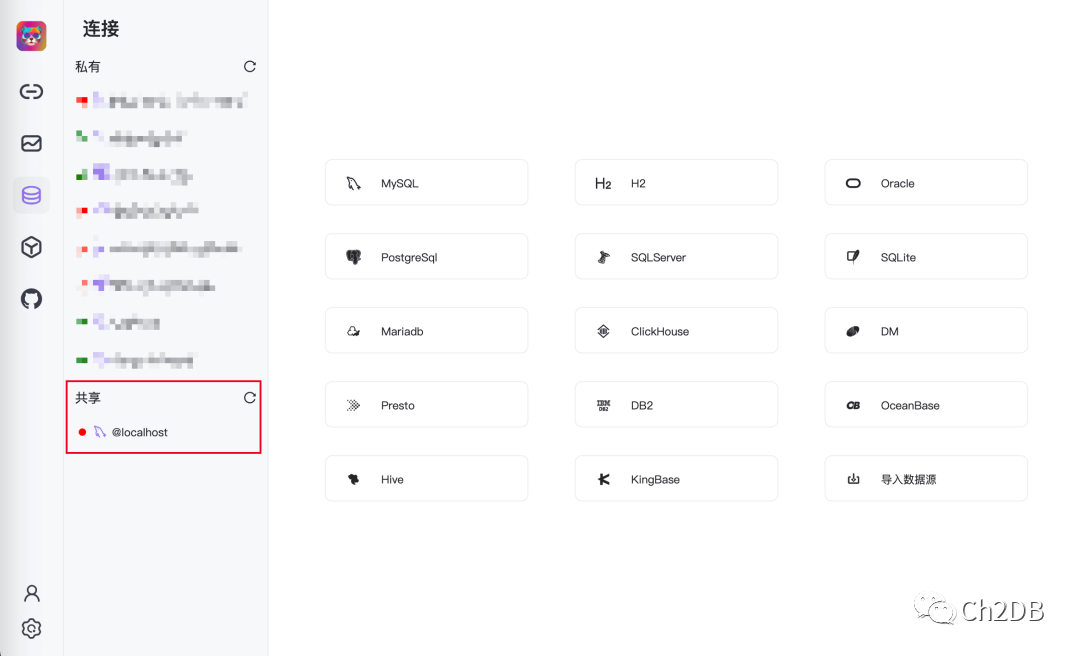Select the database workspace icon

click(31, 195)
